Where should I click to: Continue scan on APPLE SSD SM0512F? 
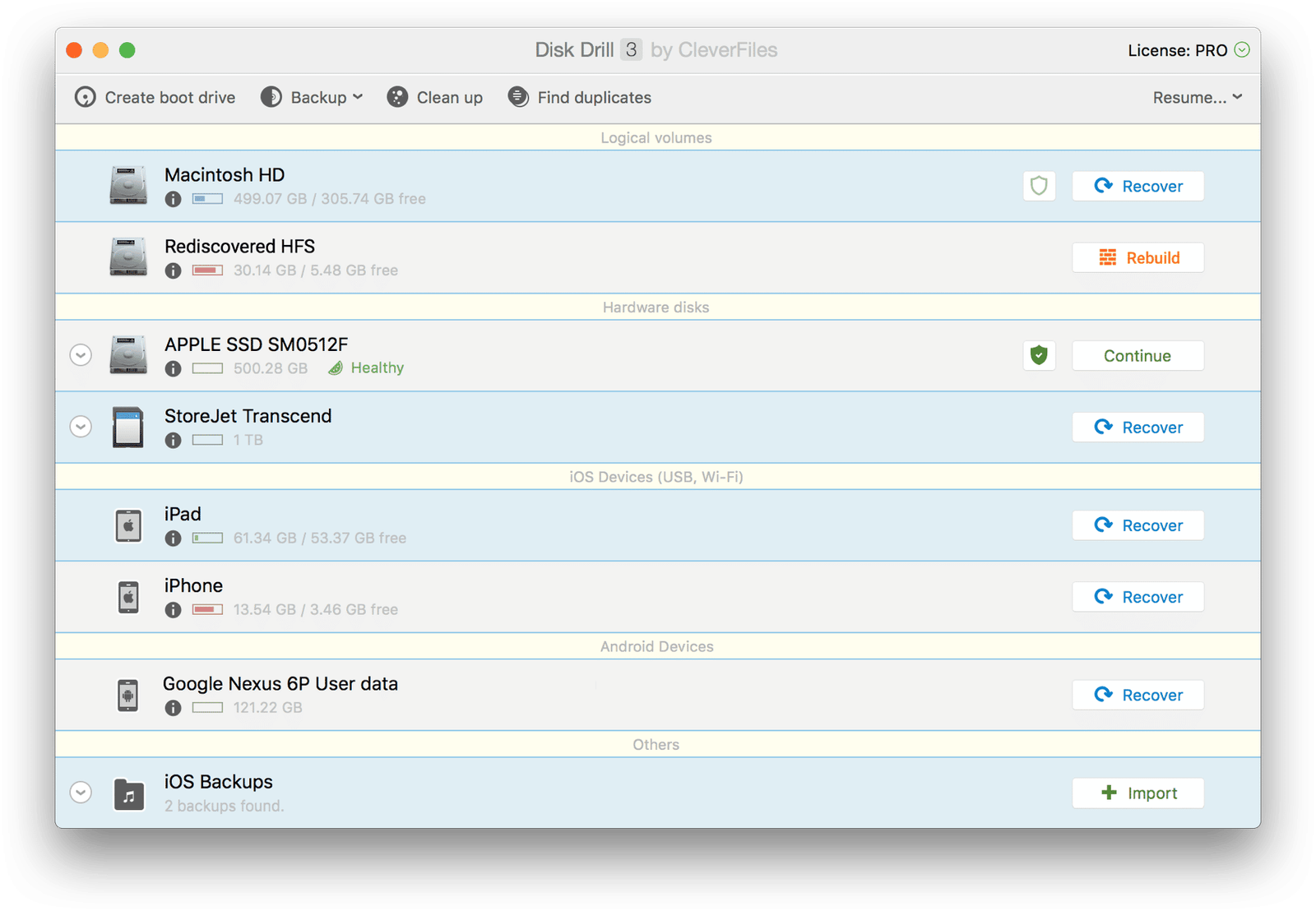pos(1138,355)
